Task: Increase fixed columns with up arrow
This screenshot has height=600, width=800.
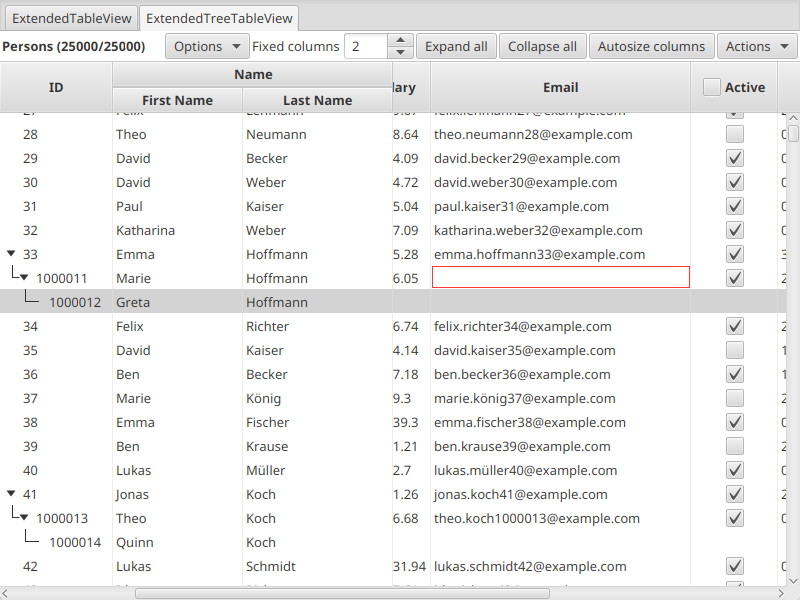Action: coord(401,40)
